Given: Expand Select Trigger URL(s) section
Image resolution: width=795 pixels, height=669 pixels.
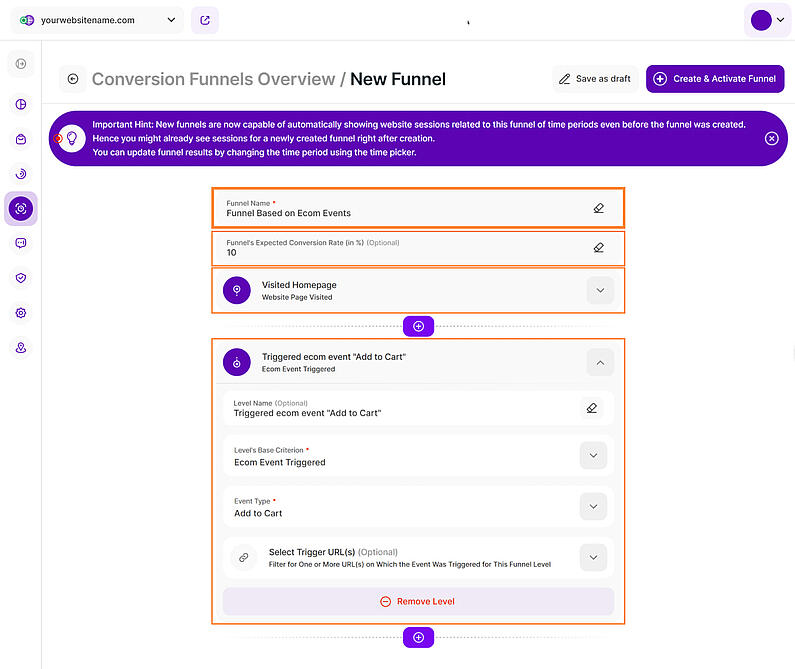Looking at the screenshot, I should pos(593,557).
